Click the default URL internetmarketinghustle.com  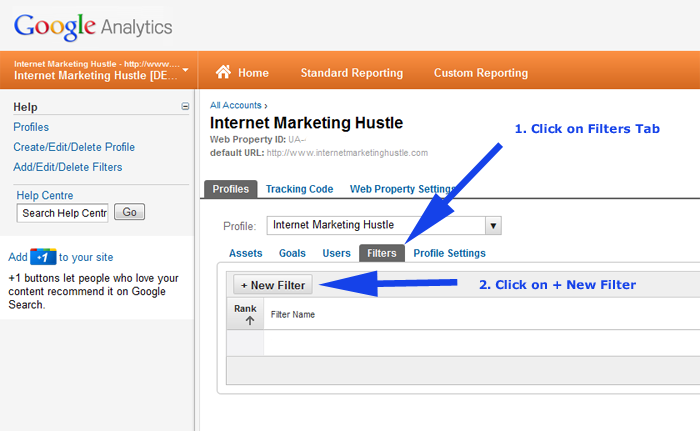tap(347, 153)
